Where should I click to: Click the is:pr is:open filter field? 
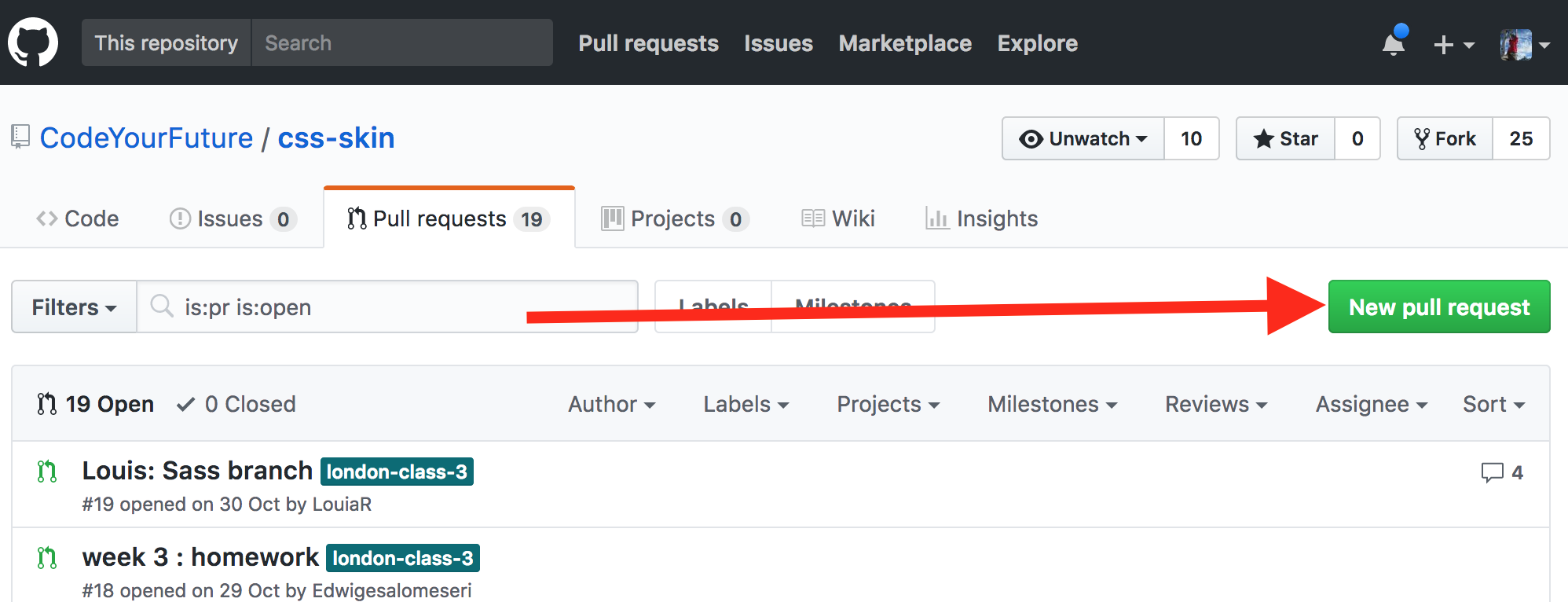pos(387,307)
